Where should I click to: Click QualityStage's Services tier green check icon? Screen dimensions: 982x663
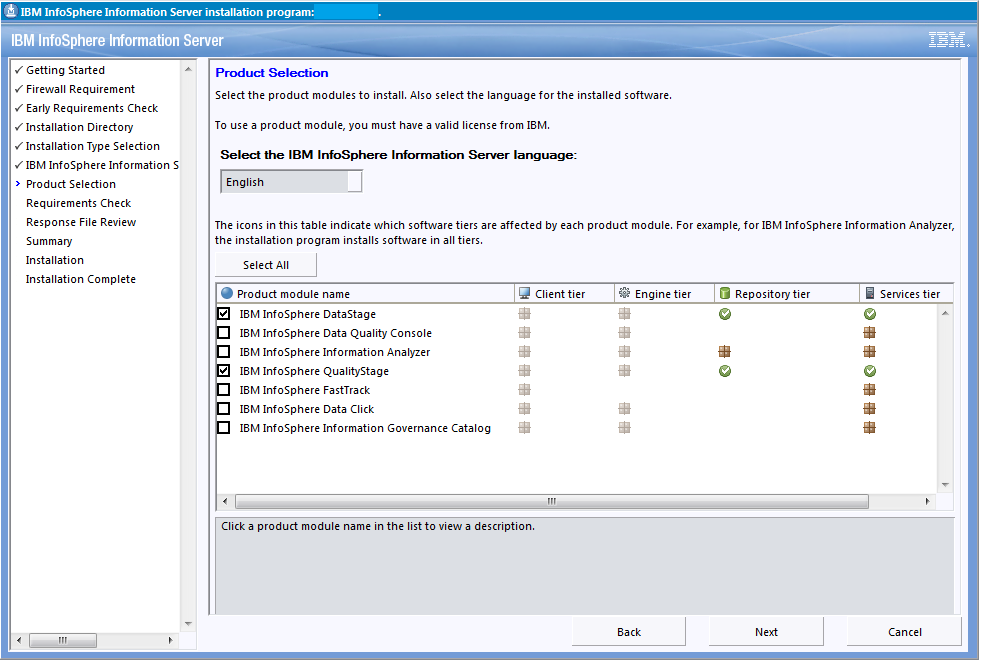tap(869, 371)
